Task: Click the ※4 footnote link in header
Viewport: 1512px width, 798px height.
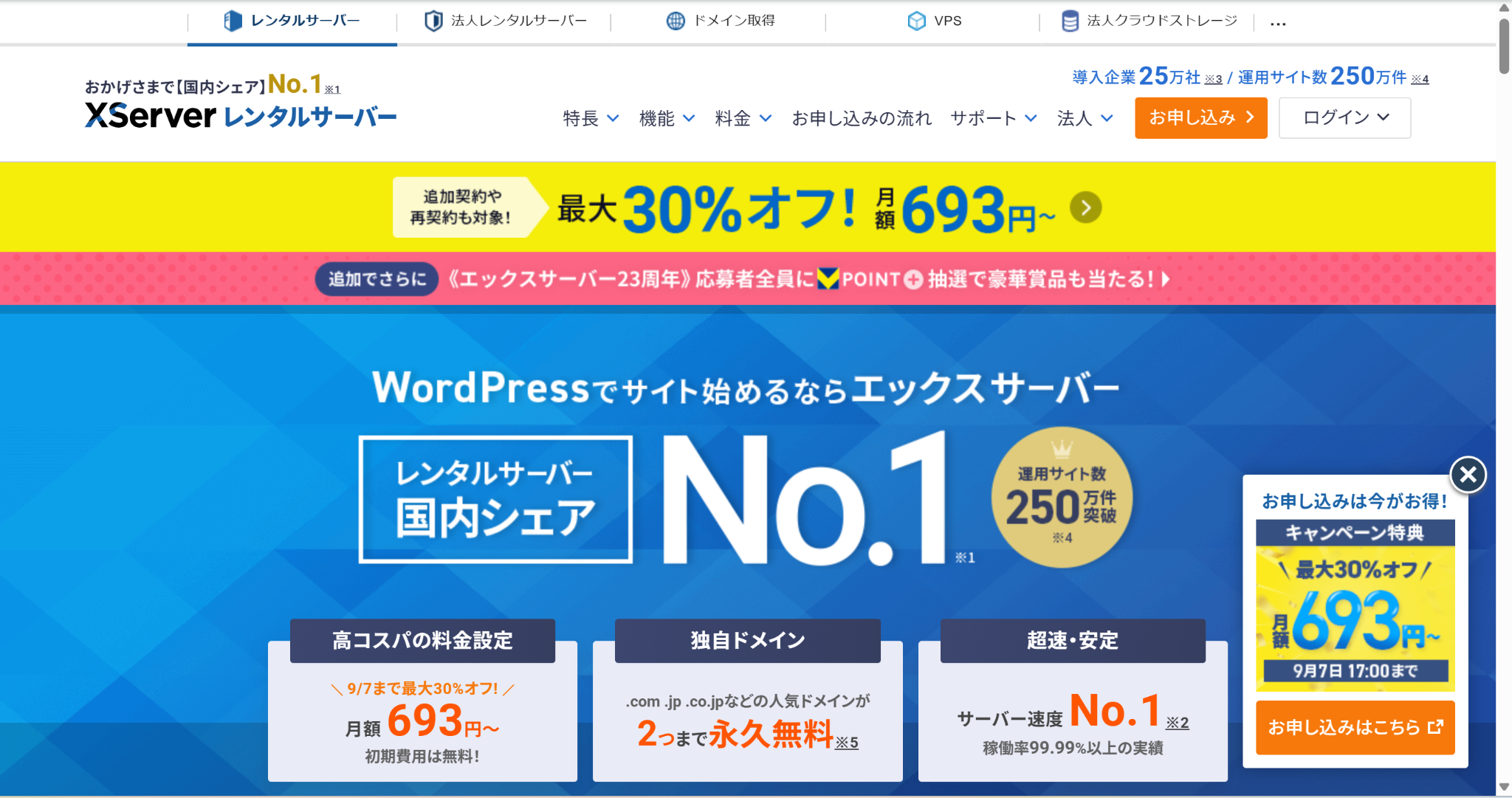Action: [x=1420, y=79]
